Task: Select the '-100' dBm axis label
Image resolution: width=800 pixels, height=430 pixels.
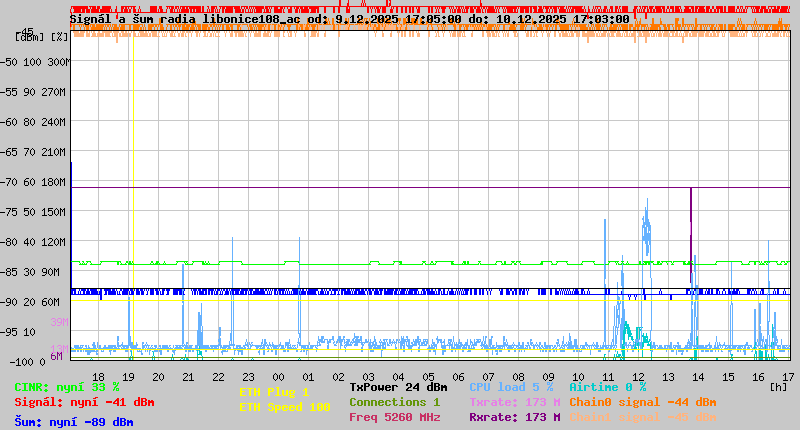Action: pos(21,362)
